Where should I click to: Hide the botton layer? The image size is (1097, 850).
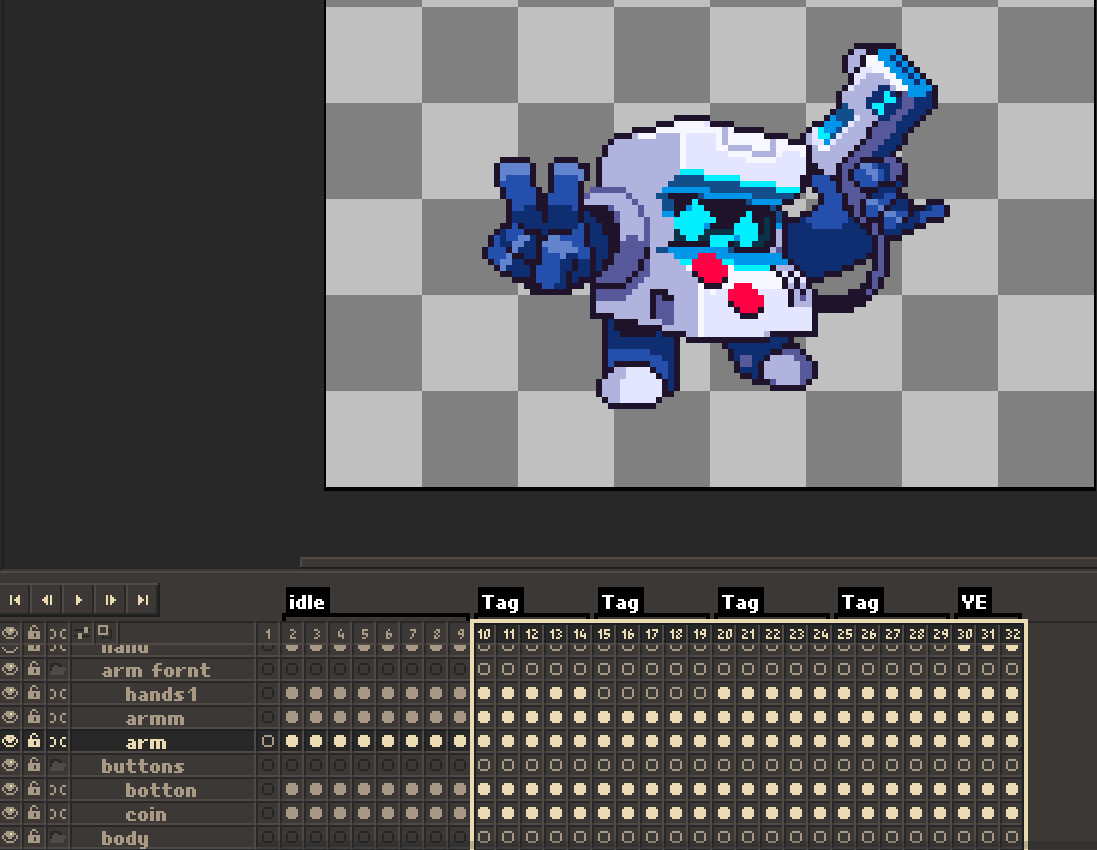(10, 789)
